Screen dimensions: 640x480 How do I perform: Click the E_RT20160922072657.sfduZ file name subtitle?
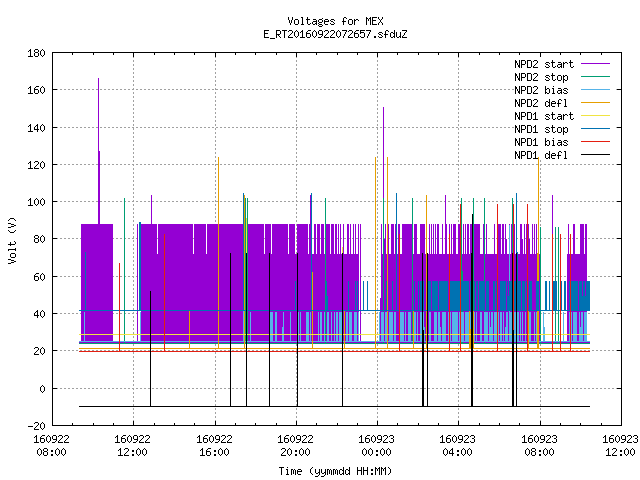335,34
